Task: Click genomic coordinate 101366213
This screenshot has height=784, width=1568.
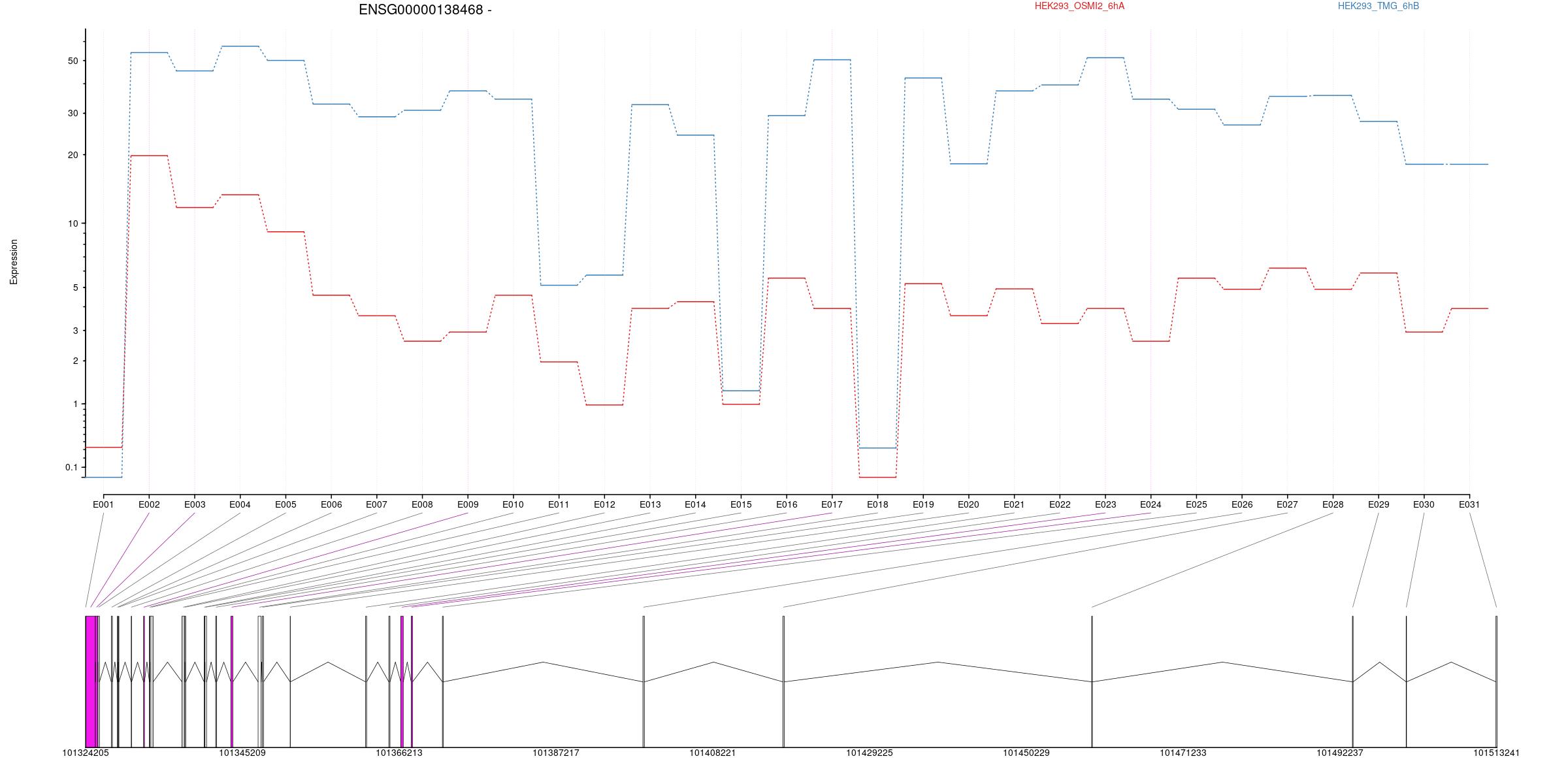Action: point(399,753)
